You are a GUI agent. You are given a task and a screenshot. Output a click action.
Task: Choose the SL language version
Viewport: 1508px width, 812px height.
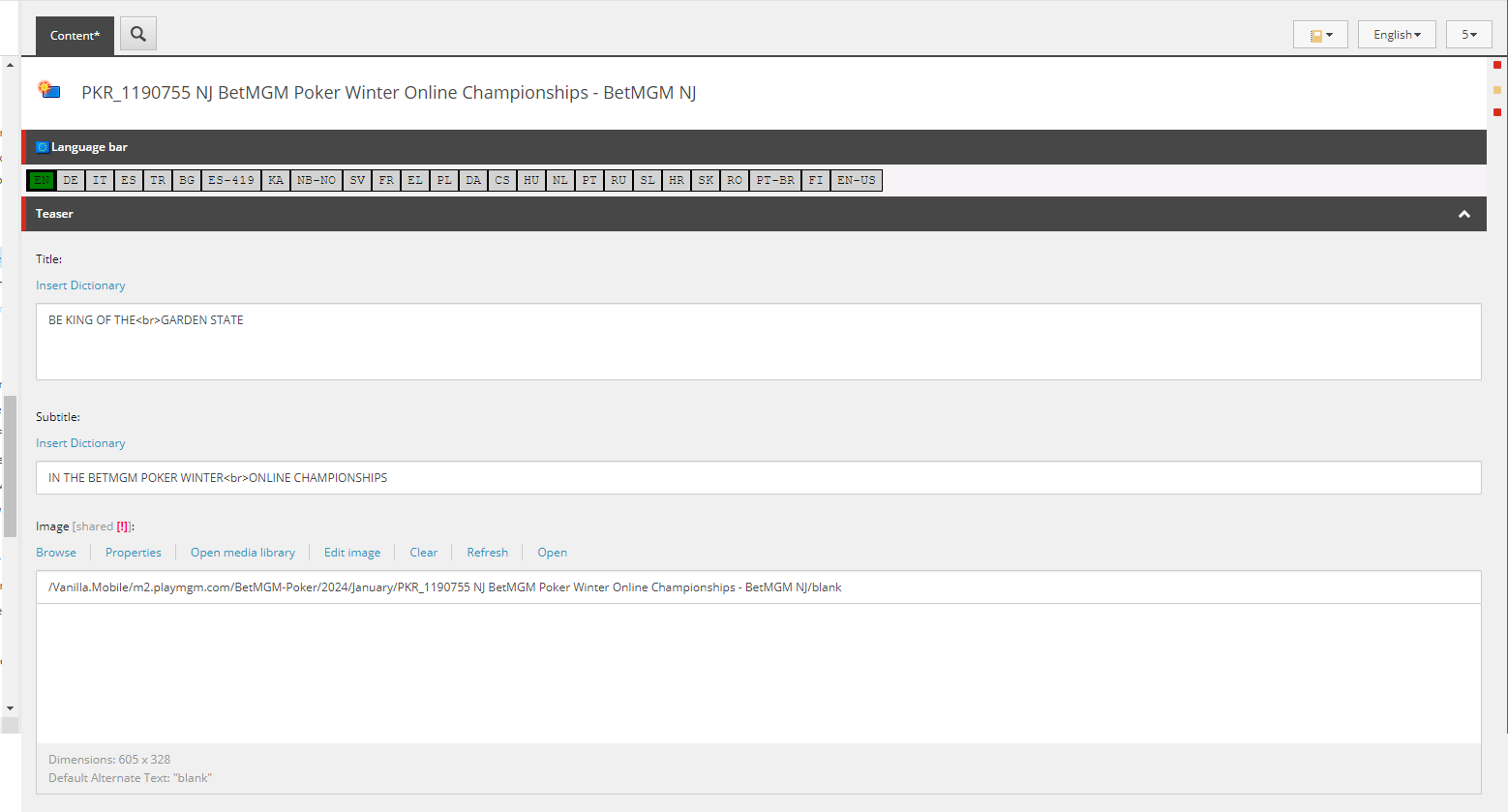point(648,180)
